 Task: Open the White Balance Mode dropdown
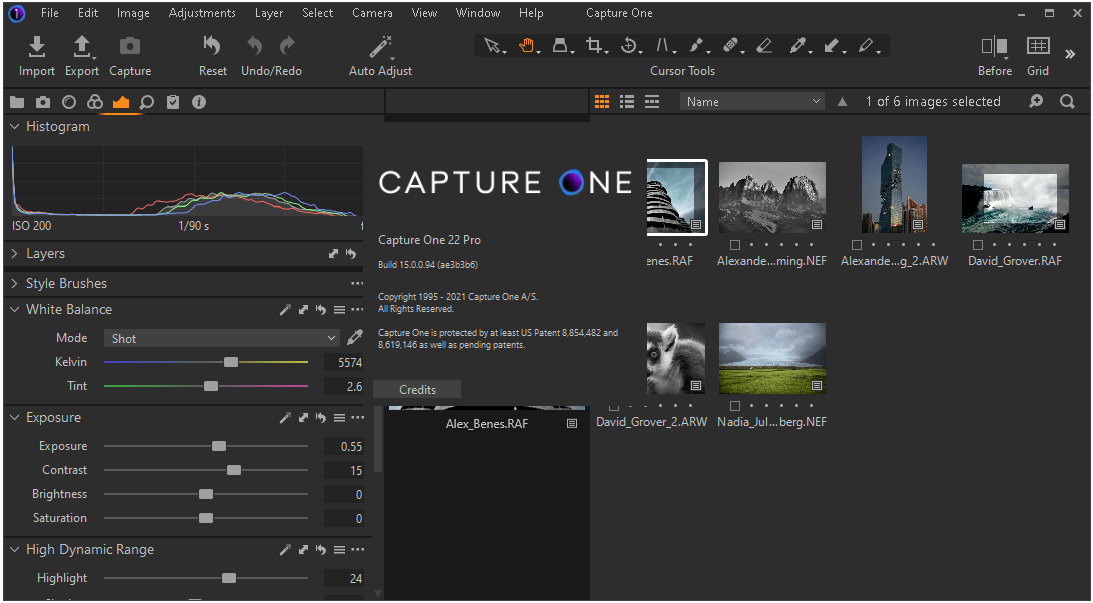pos(222,339)
